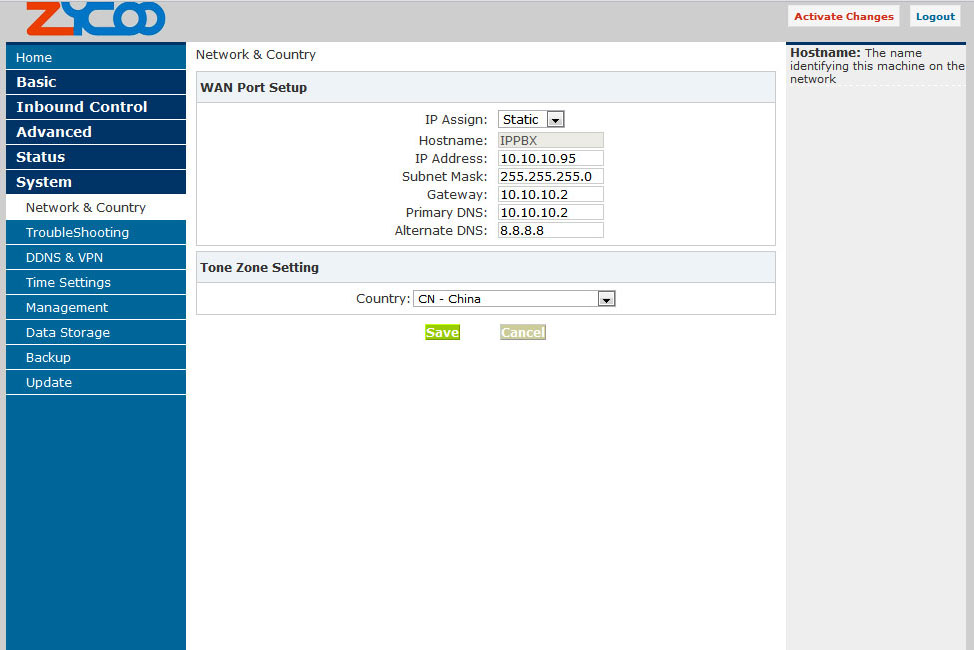Open the IP Assign dropdown
974x650 pixels.
click(531, 119)
